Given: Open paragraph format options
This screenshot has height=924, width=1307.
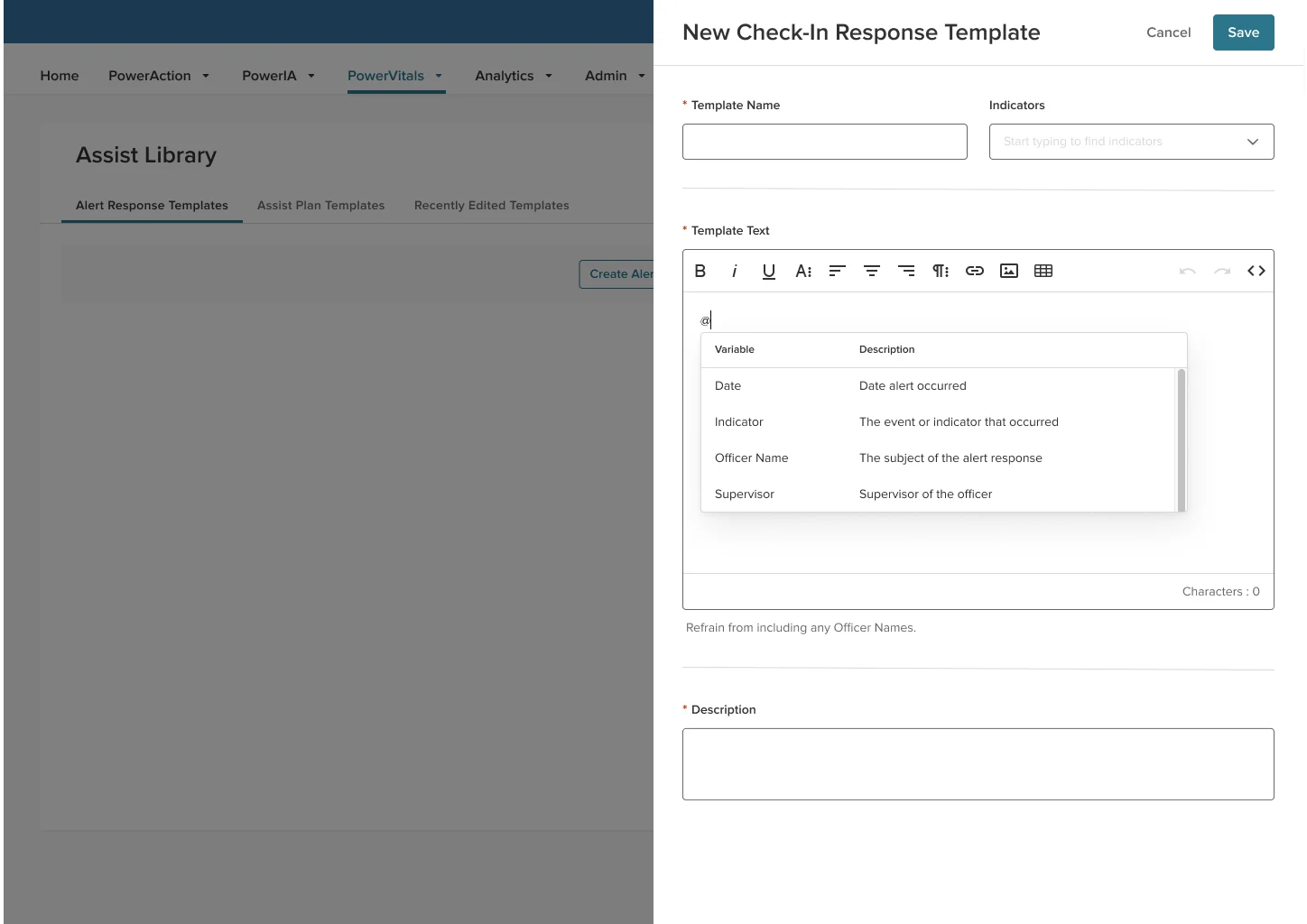Looking at the screenshot, I should click(941, 271).
